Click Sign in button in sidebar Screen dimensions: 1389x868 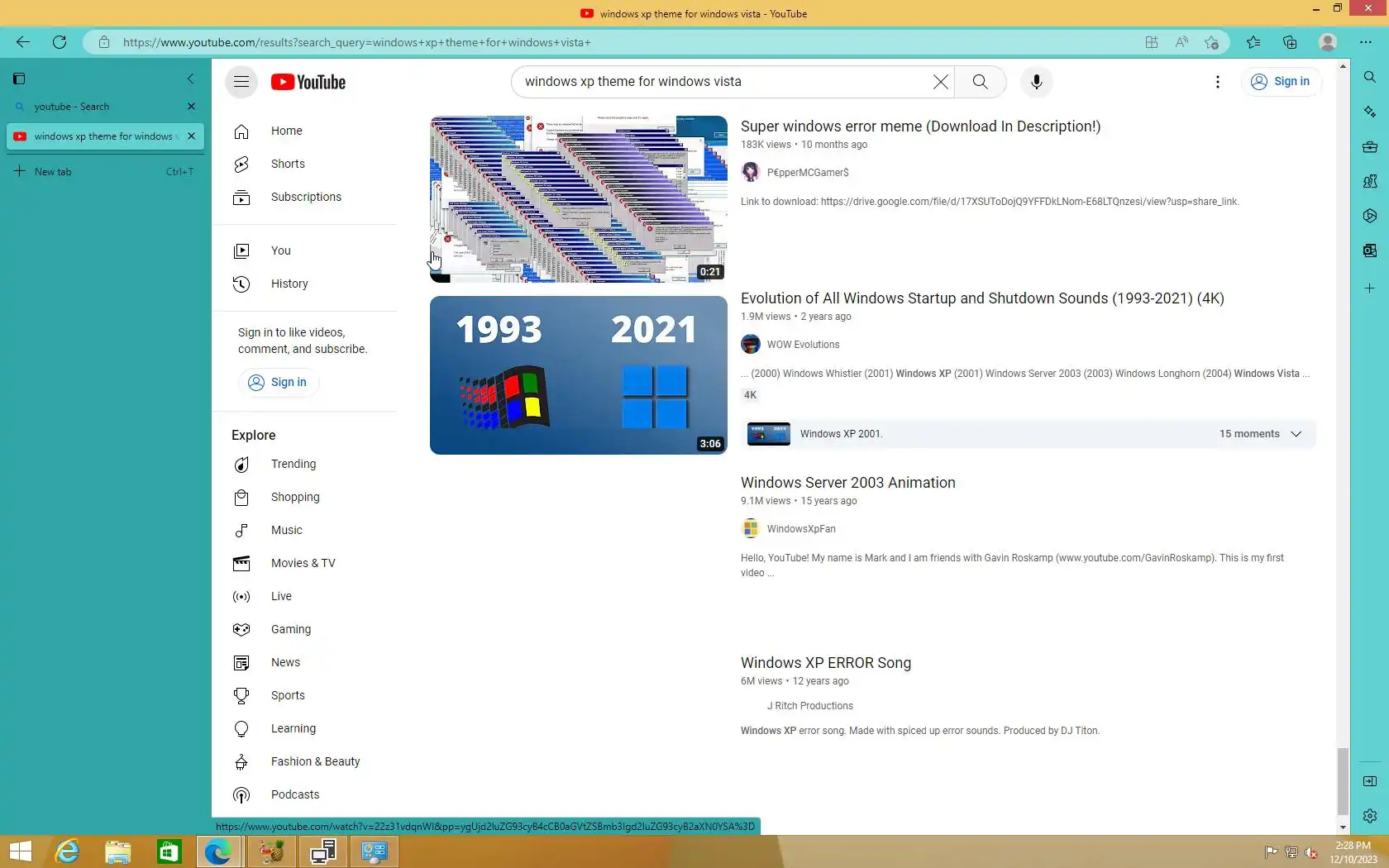pos(279,383)
